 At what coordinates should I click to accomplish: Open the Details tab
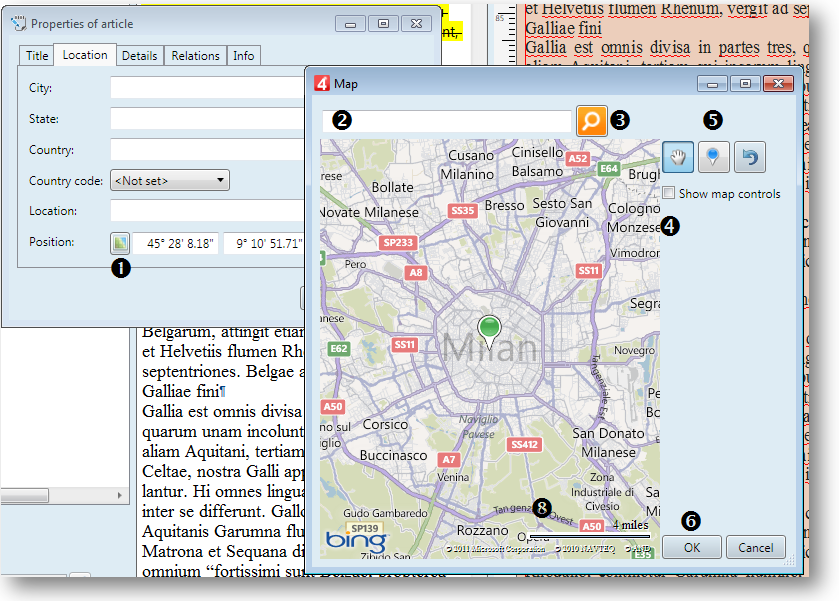pos(139,56)
